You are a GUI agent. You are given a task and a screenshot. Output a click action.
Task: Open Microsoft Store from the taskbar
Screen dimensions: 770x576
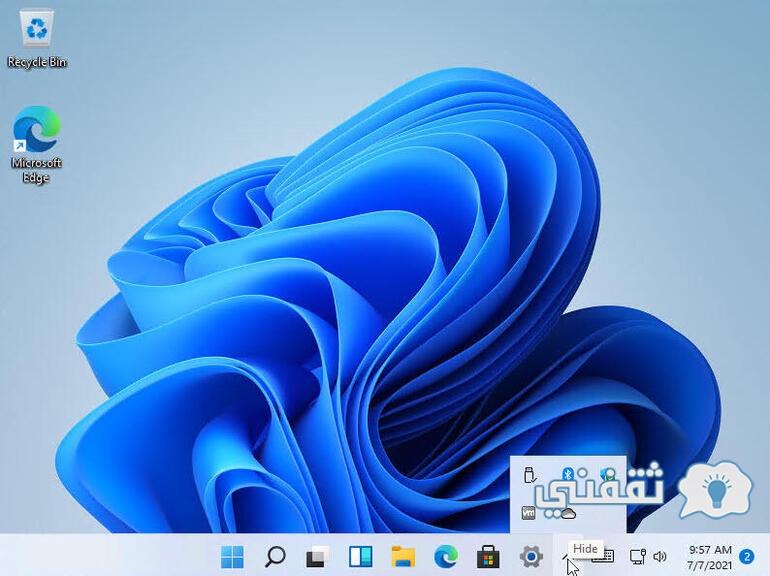pyautogui.click(x=488, y=556)
